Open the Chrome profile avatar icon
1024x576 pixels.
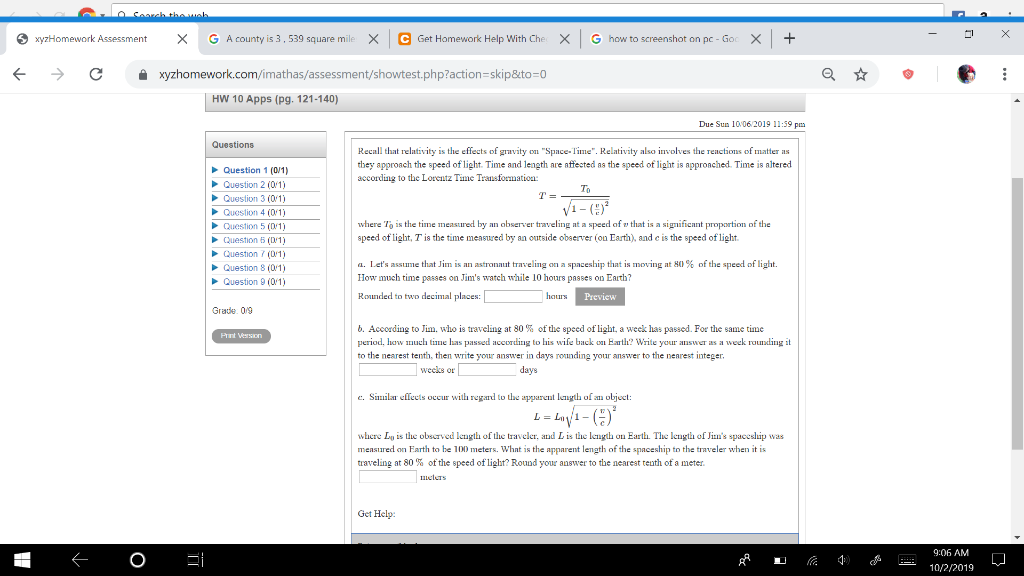[963, 75]
